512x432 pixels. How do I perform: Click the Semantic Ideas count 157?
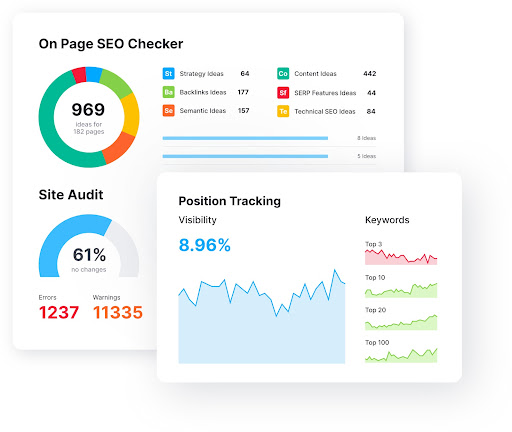(x=243, y=111)
